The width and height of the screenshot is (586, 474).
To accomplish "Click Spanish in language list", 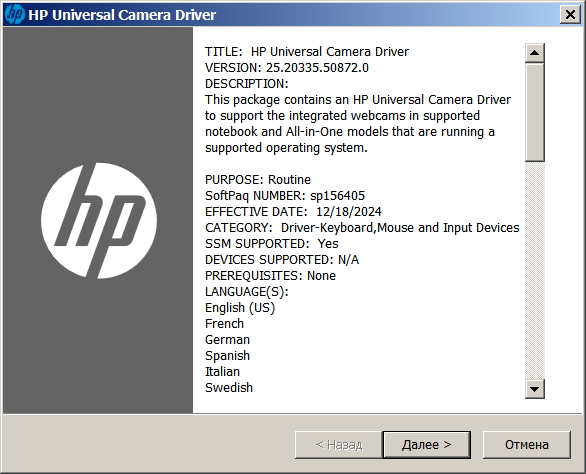I will click(227, 356).
